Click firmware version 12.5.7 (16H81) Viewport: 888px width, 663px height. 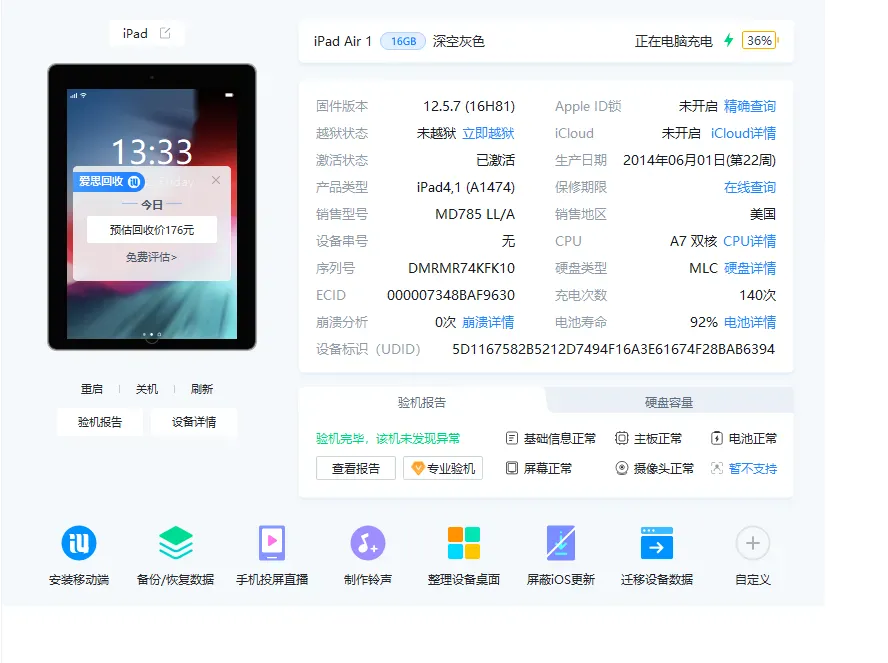point(469,106)
